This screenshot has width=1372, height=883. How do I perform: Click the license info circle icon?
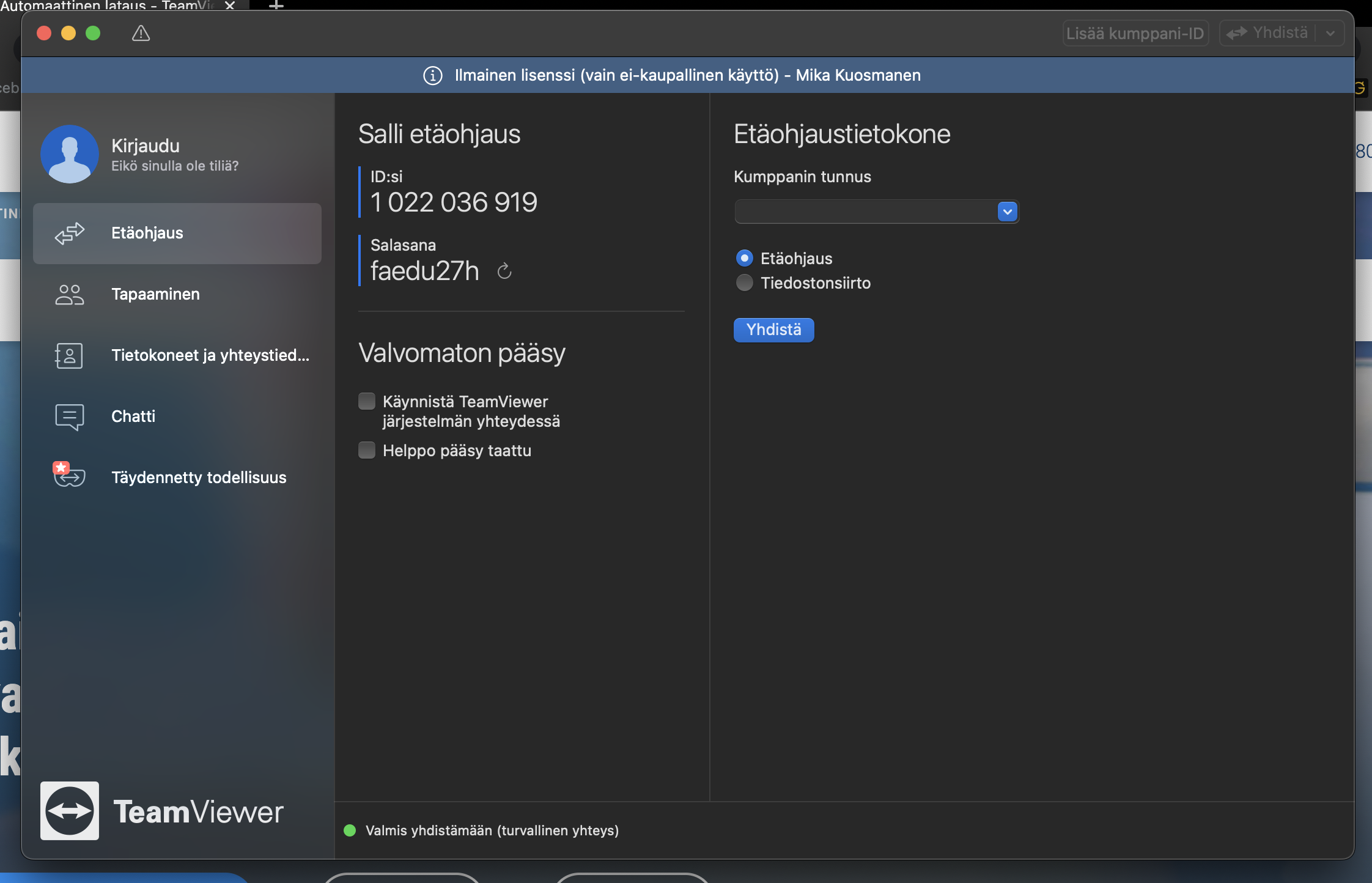coord(433,75)
